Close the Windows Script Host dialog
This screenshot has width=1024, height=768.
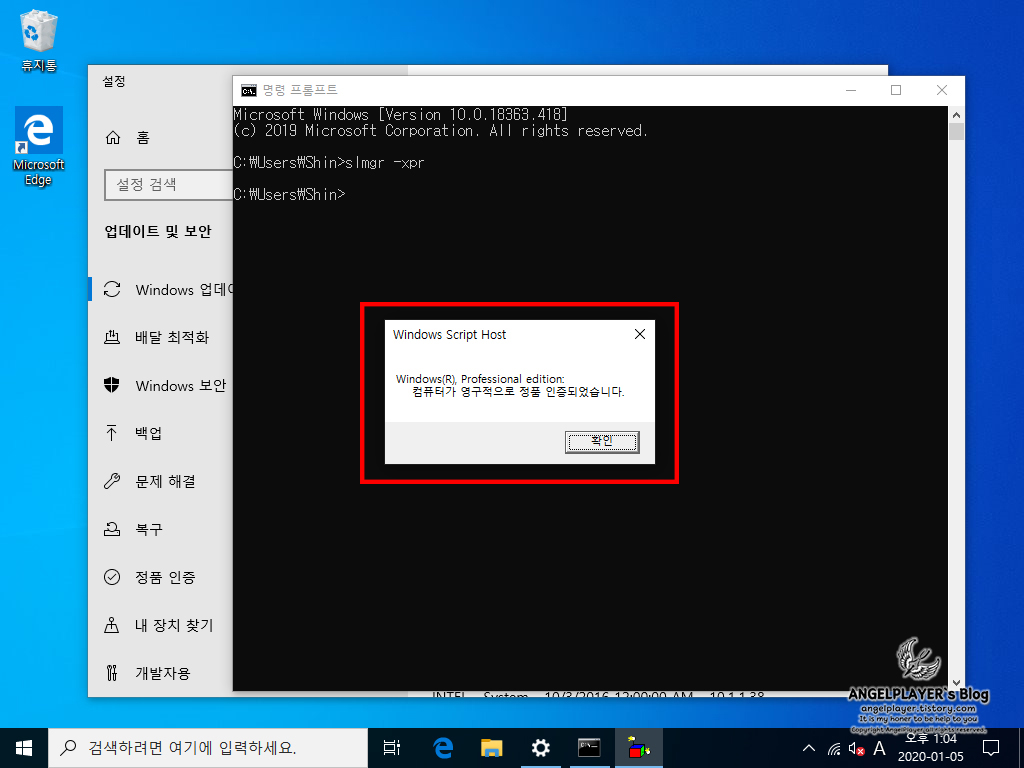pos(640,334)
